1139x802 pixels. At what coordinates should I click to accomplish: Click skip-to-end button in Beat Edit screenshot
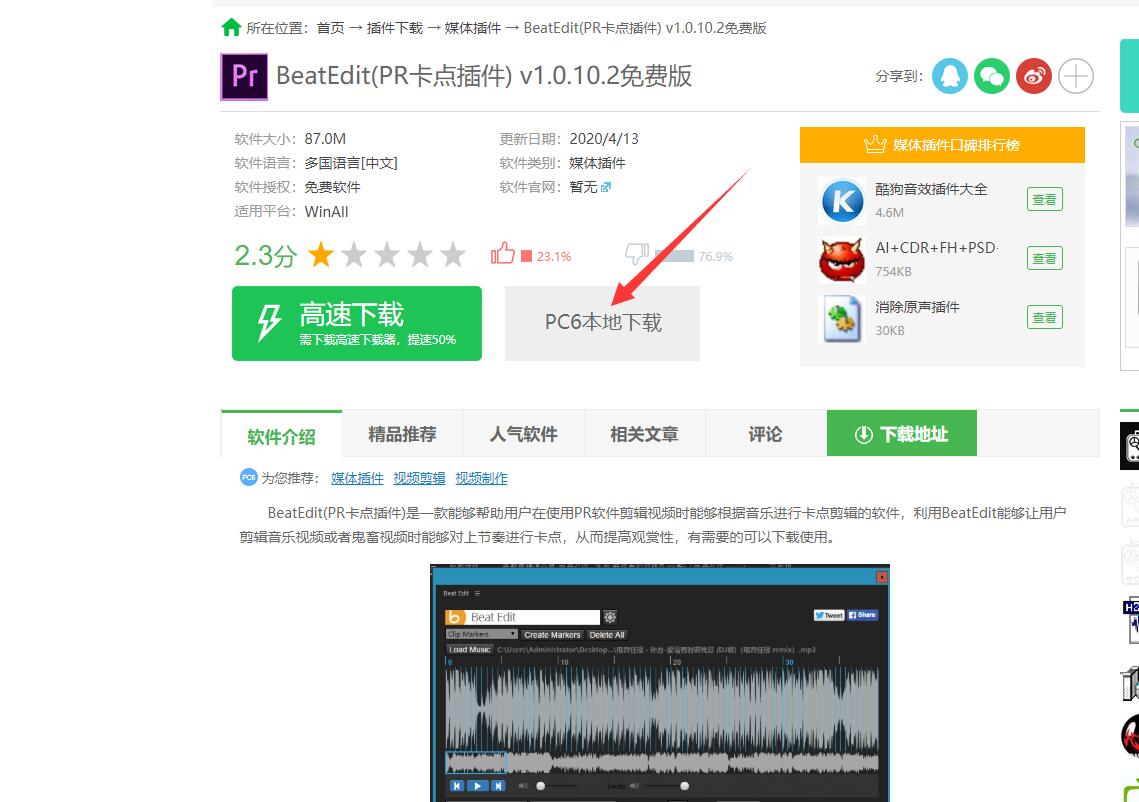click(498, 785)
